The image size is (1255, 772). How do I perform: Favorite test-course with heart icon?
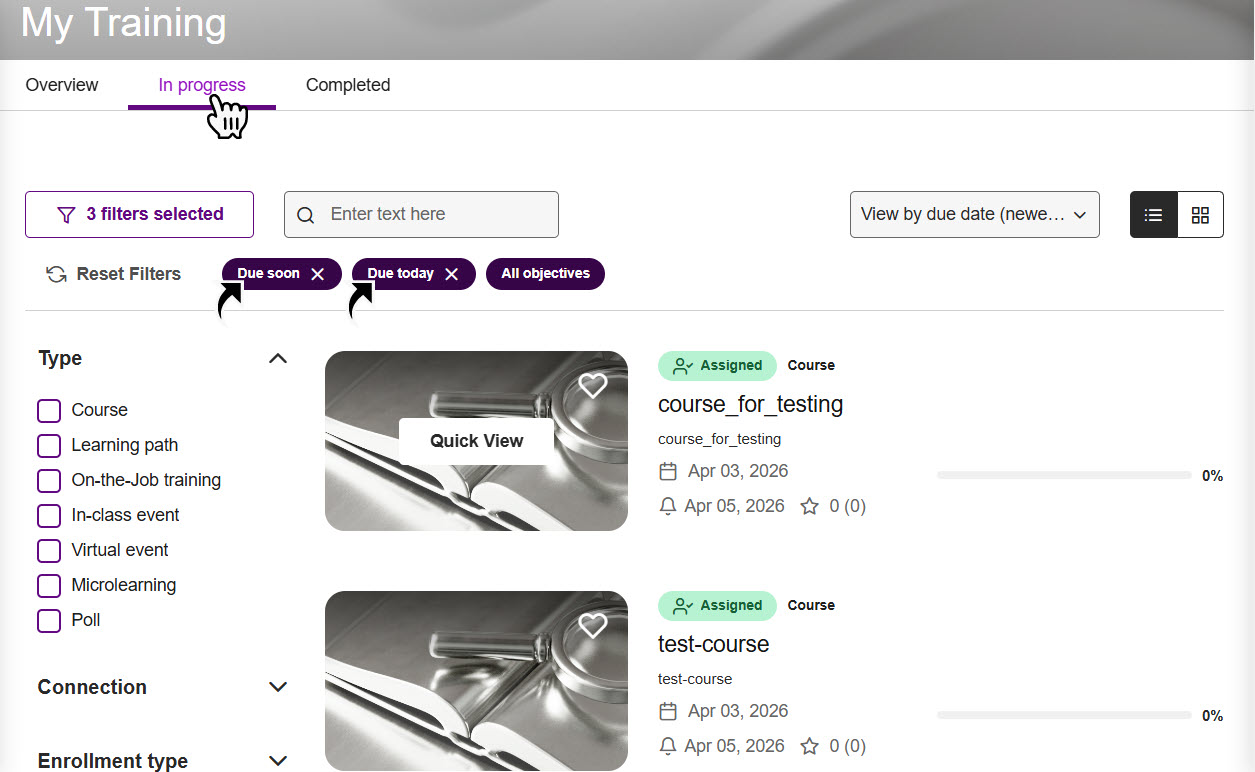pos(593,626)
